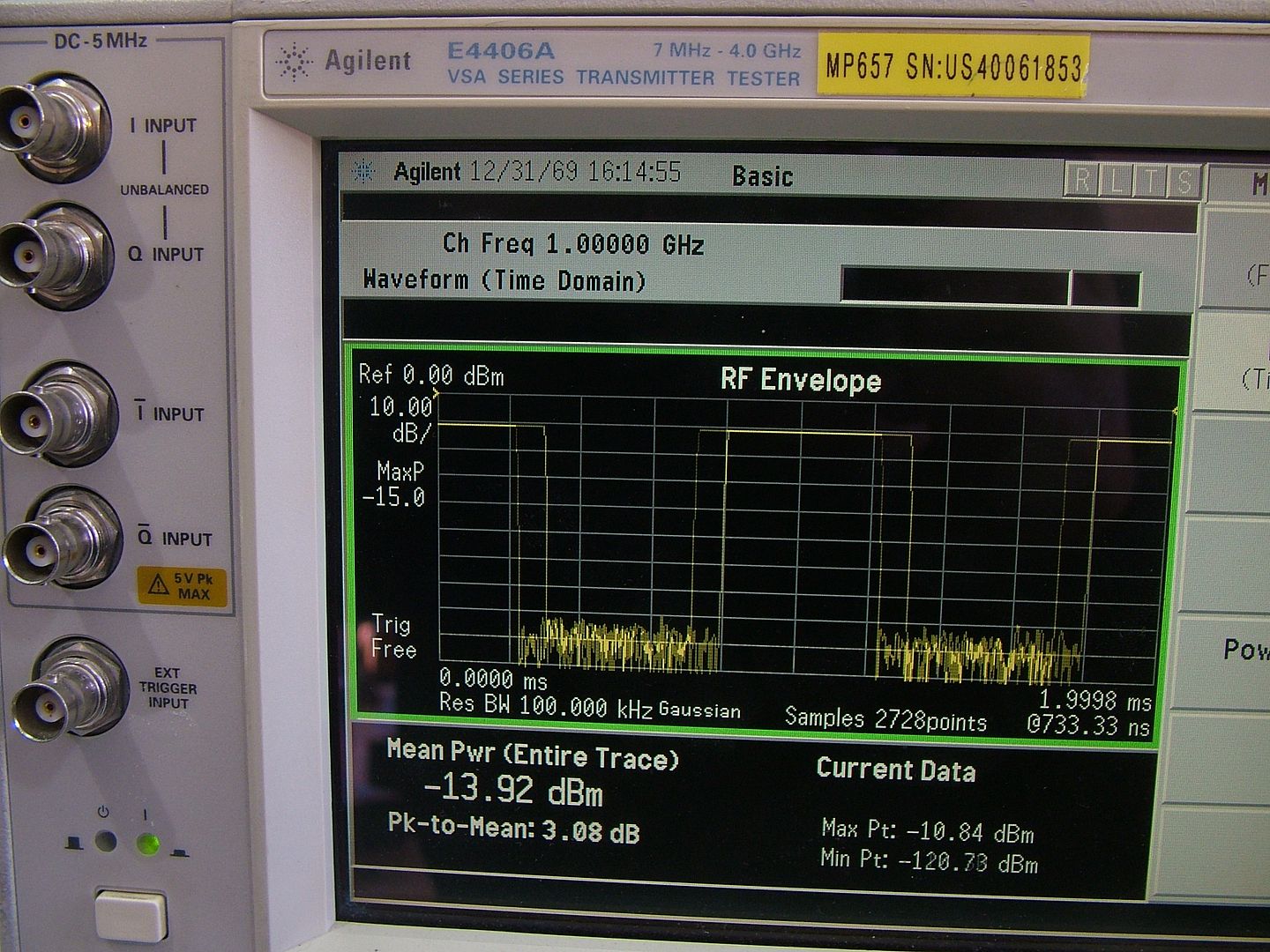This screenshot has height=952, width=1270.
Task: Click the Pk-to-Mean 3.08 dB readout
Action: point(513,829)
